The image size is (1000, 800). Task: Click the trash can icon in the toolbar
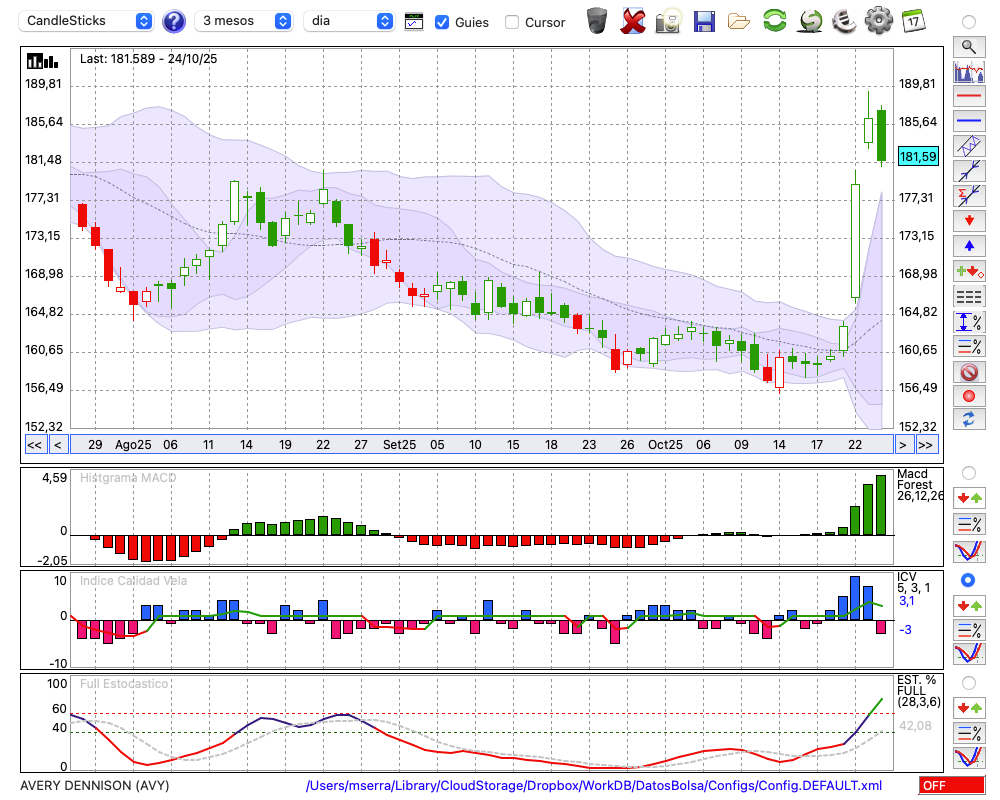point(597,20)
